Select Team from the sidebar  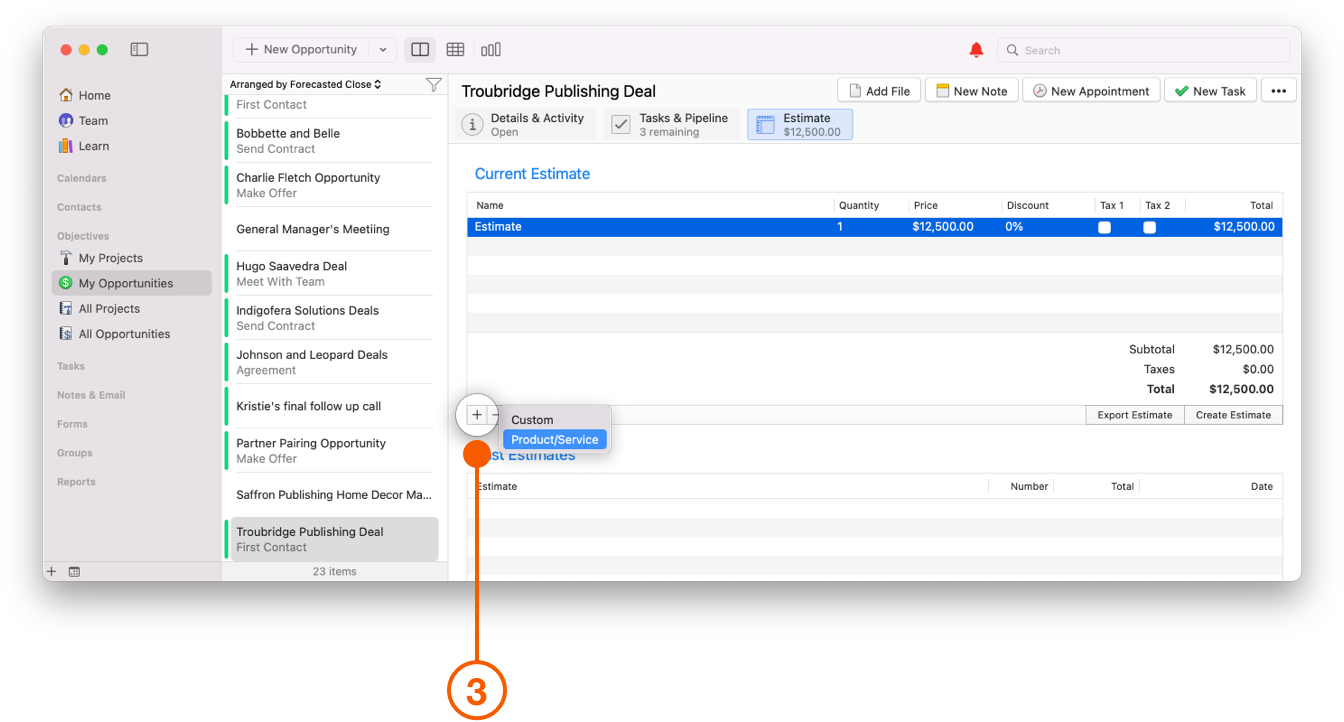coord(90,120)
